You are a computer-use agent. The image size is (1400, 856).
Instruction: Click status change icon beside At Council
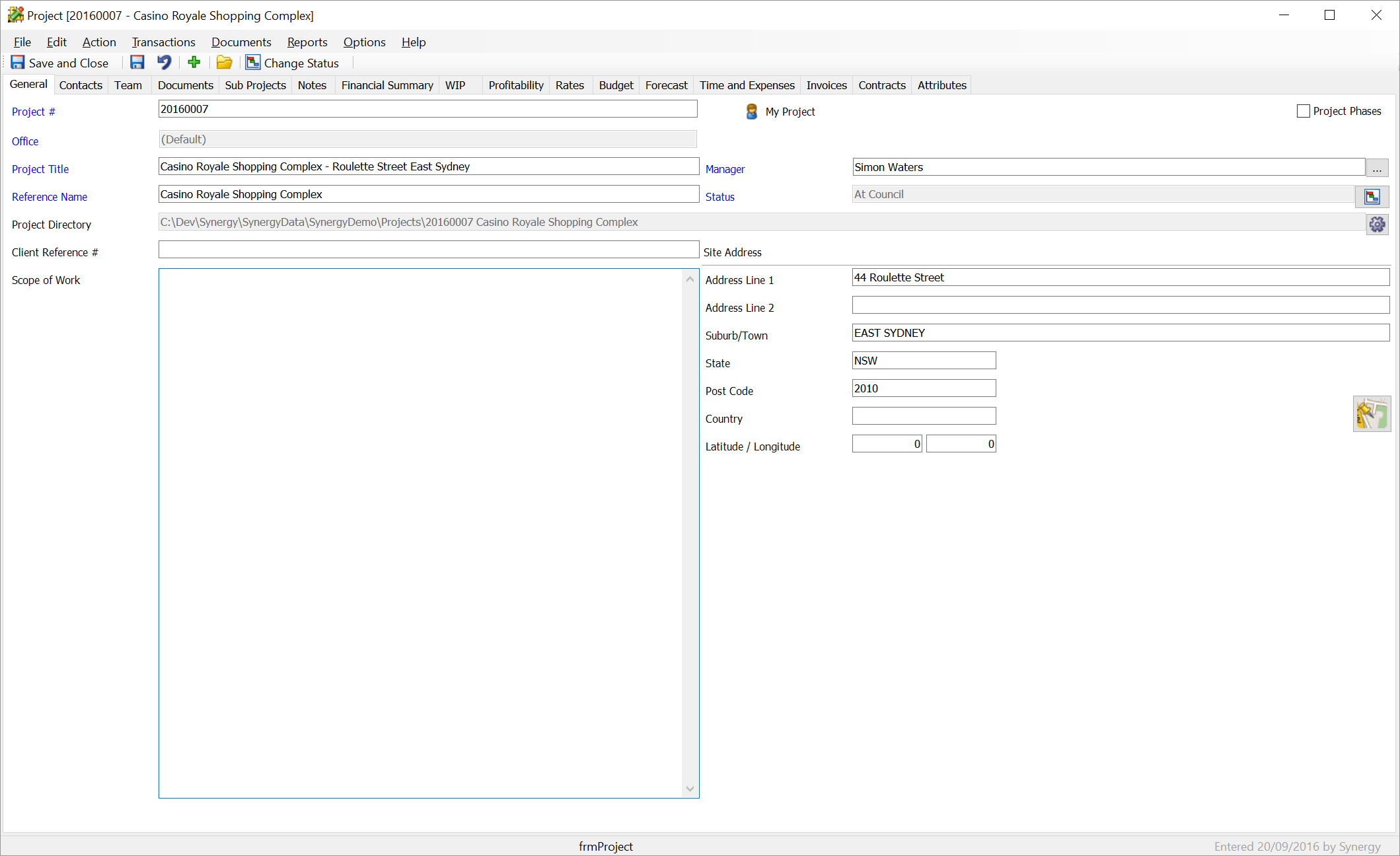coord(1372,196)
